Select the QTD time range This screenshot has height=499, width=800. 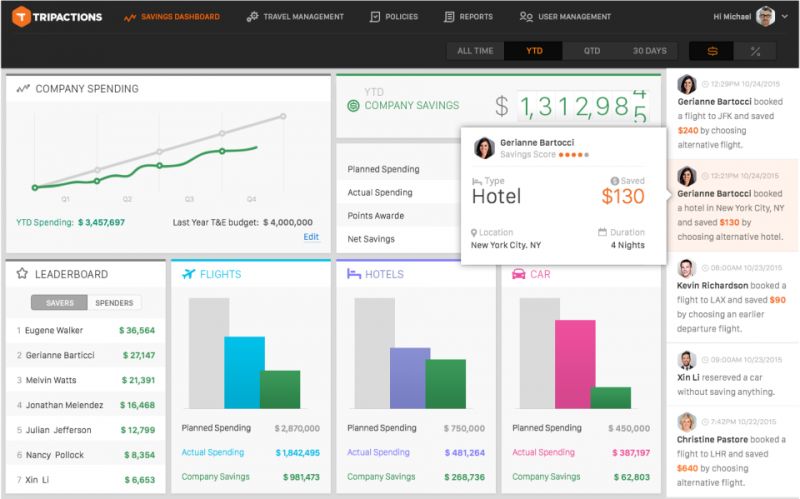click(x=591, y=51)
